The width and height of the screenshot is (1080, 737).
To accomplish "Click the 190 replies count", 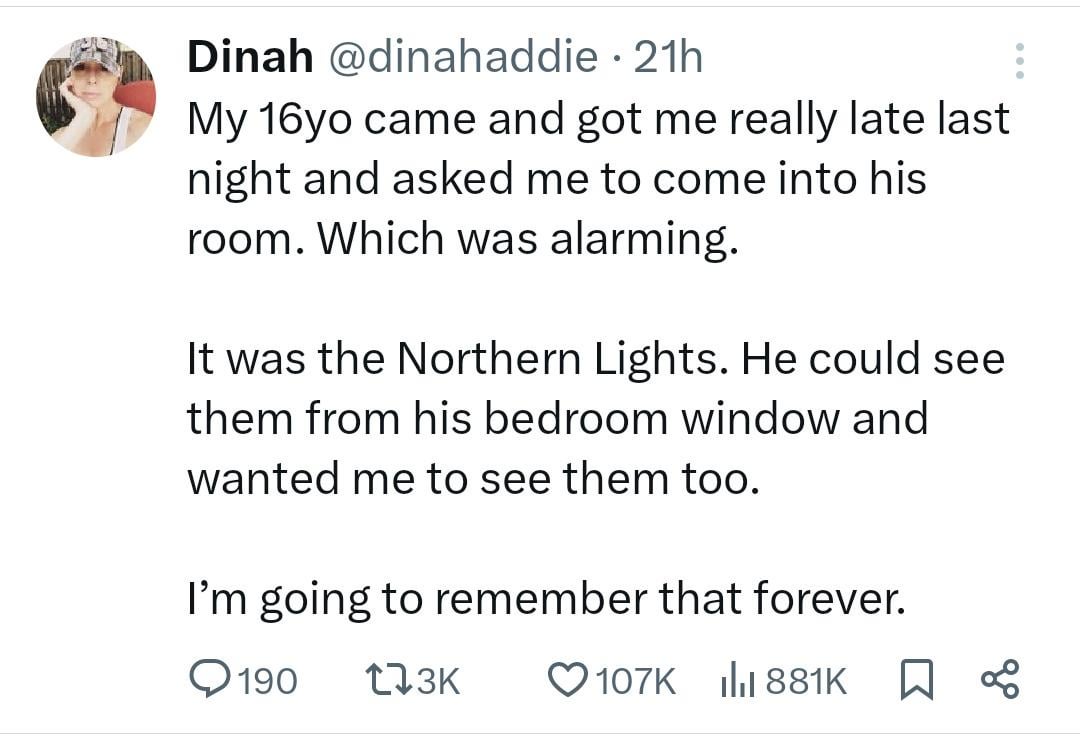I will point(269,682).
